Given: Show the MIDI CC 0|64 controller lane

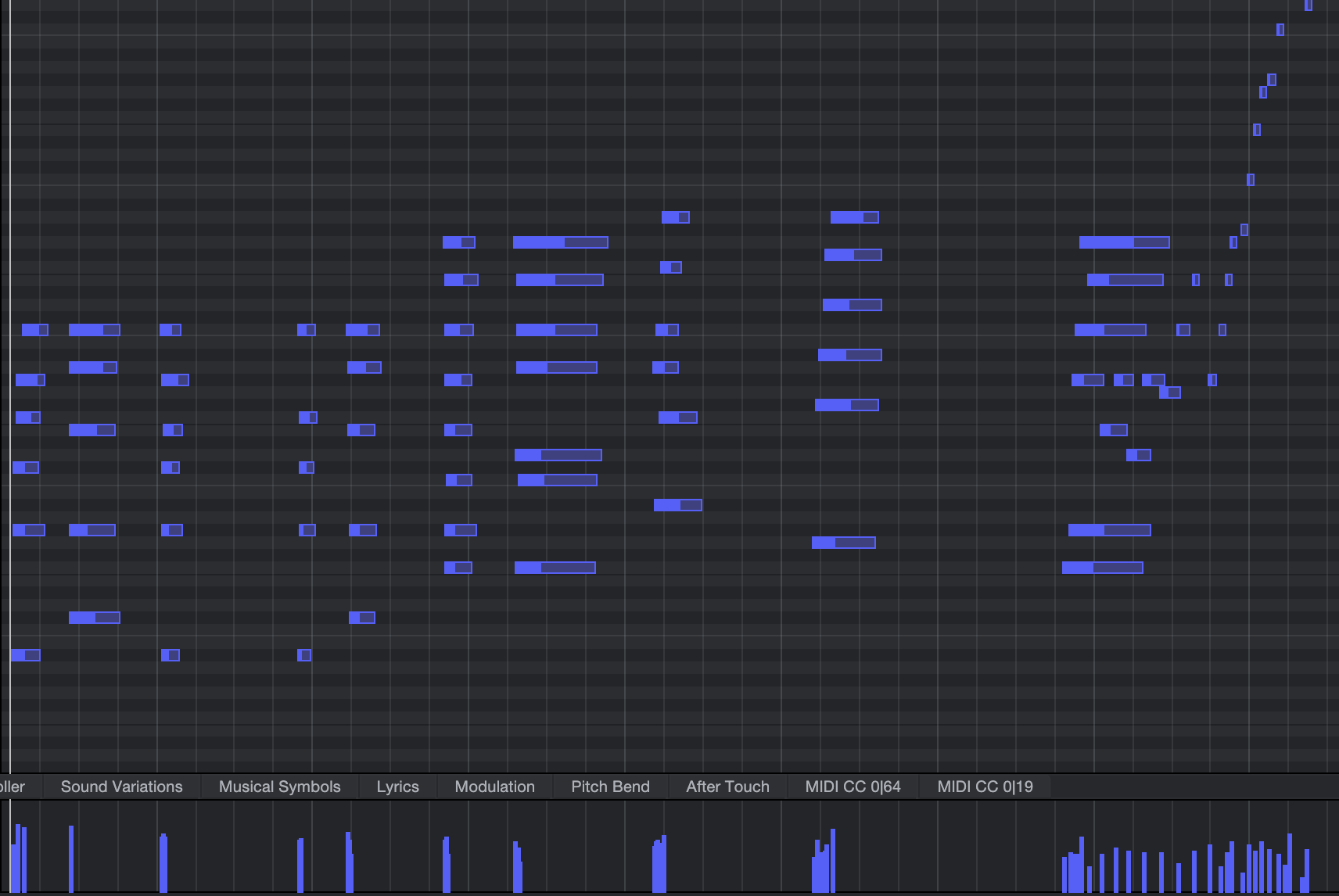Looking at the screenshot, I should coord(853,787).
